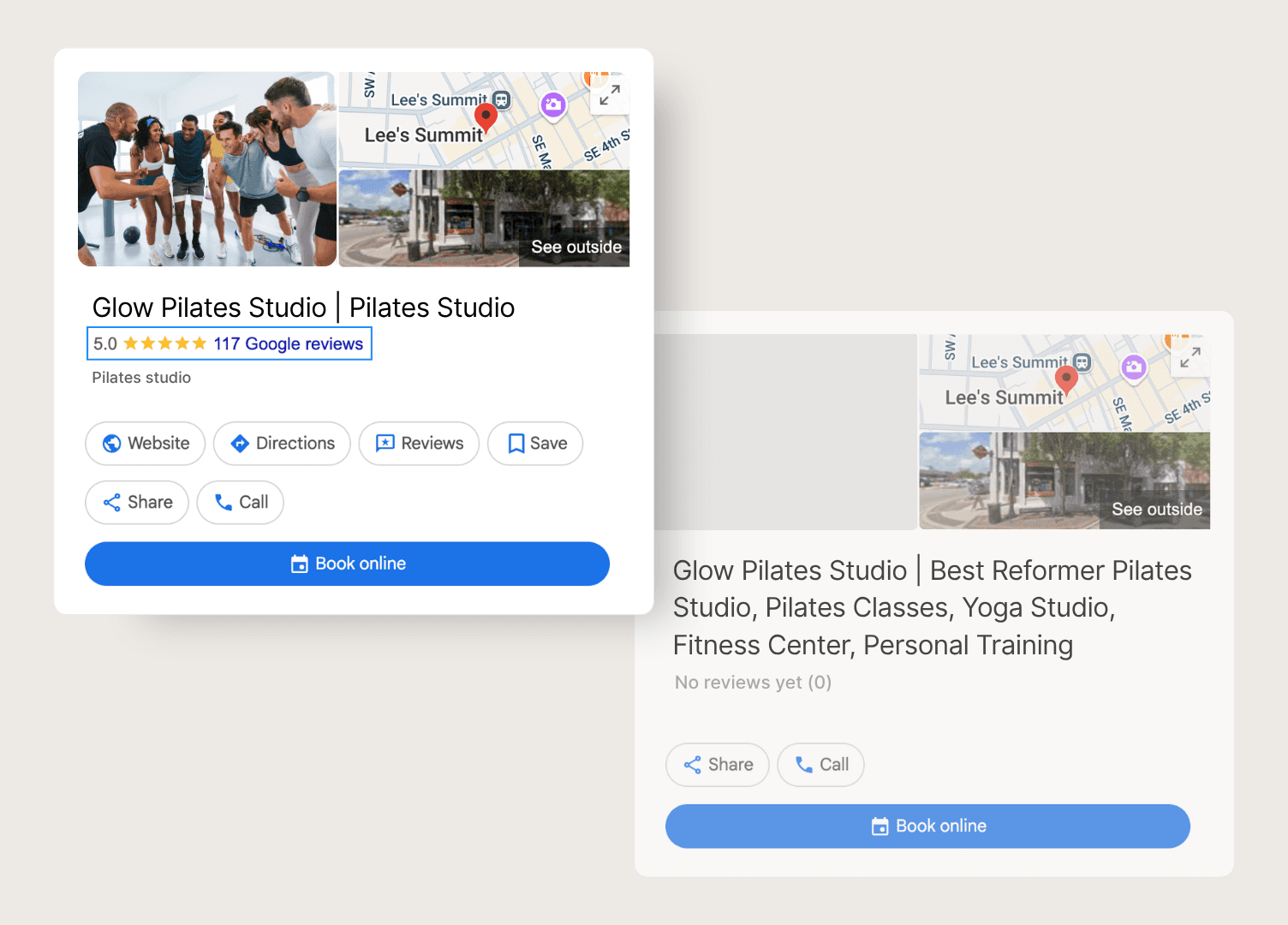Click Call button in front card

click(240, 503)
